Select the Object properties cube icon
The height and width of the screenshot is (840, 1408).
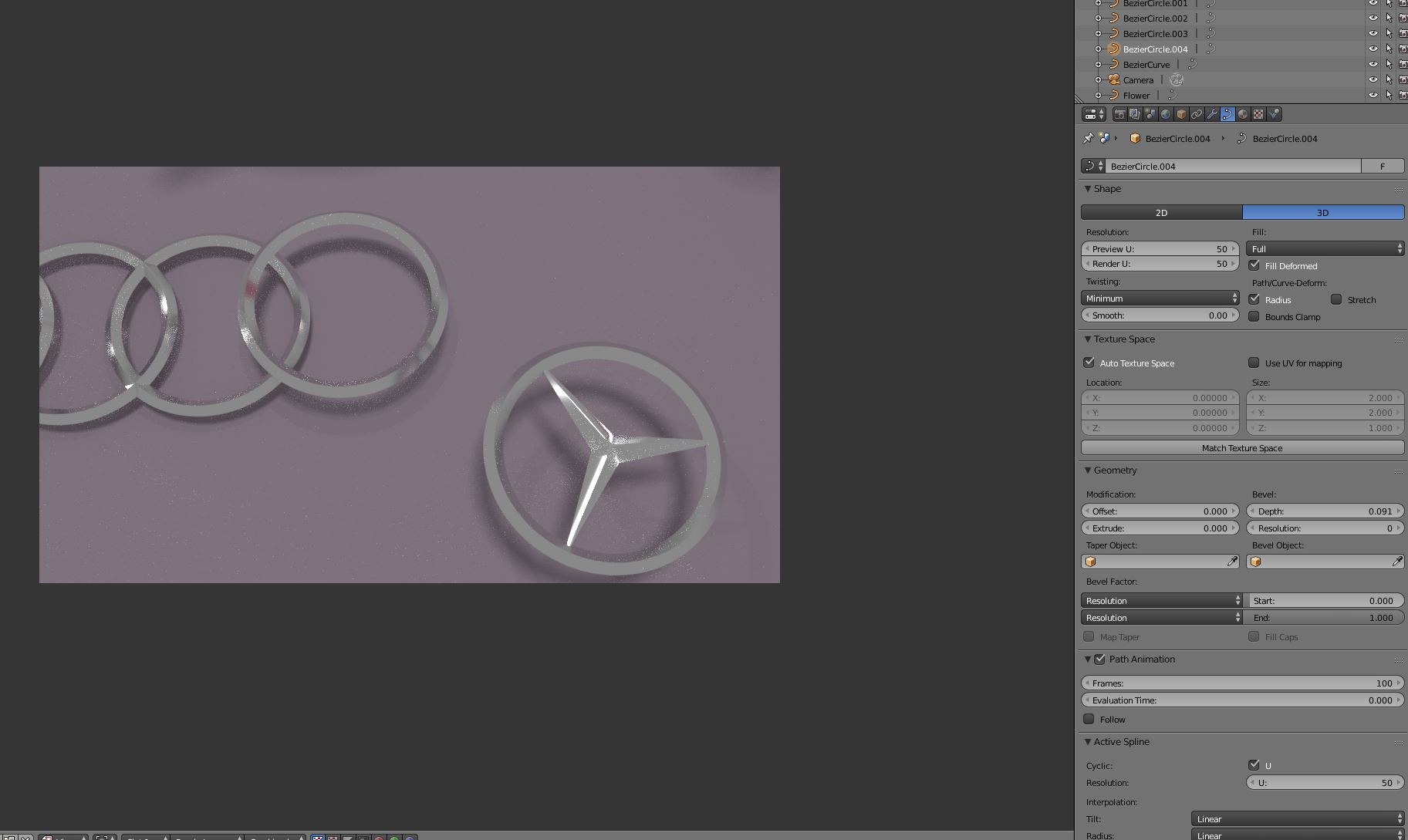pyautogui.click(x=1181, y=114)
